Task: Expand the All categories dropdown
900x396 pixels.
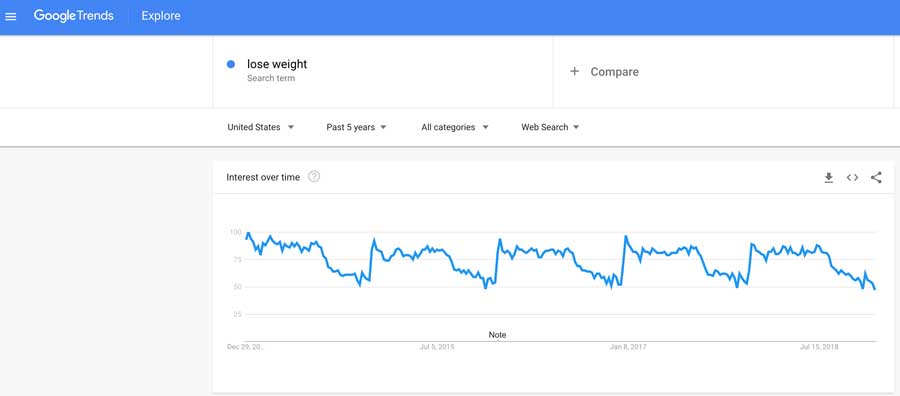Action: point(455,127)
